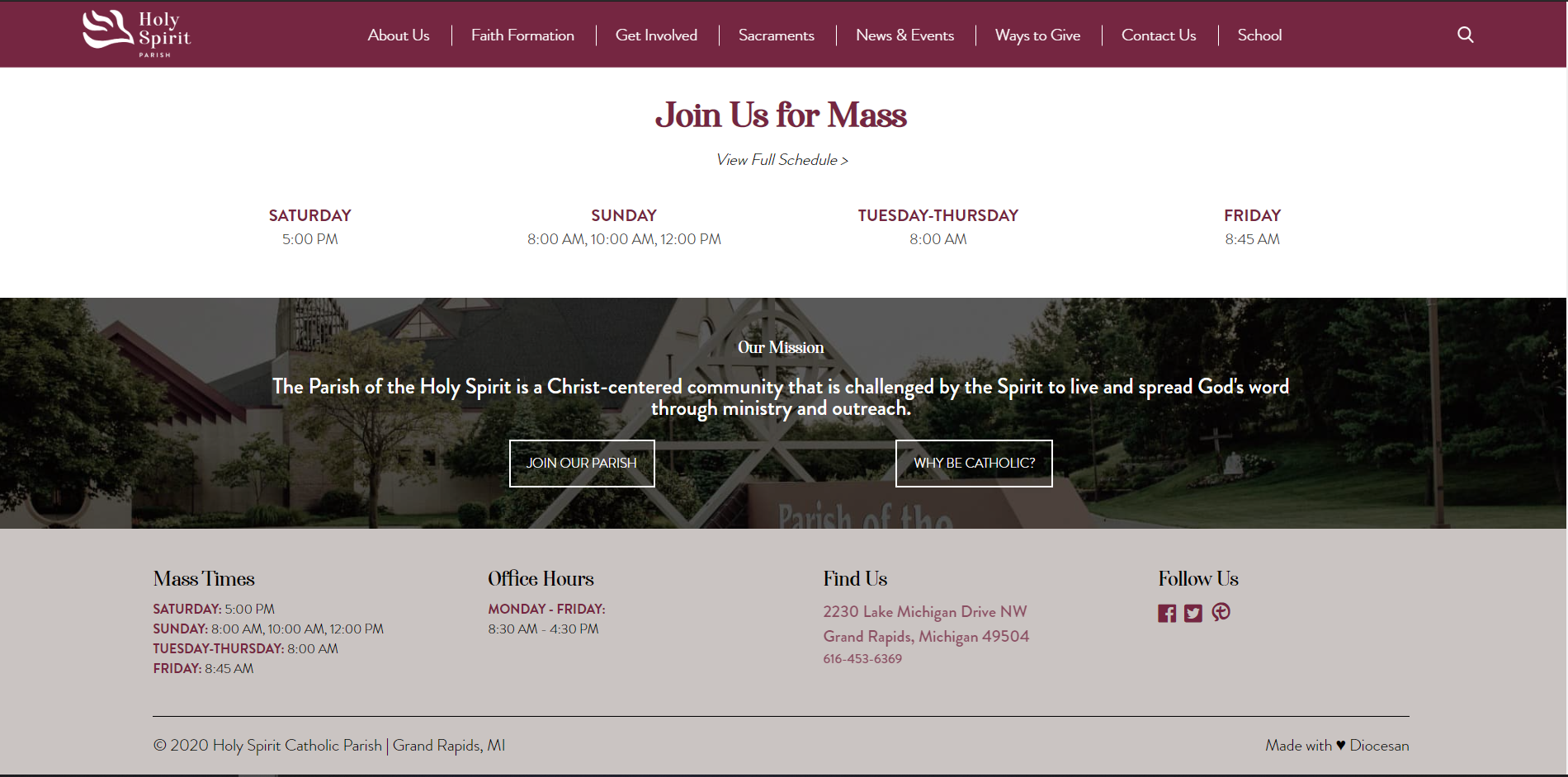
Task: Click the Holy Spirit Parish logo
Action: tap(136, 34)
